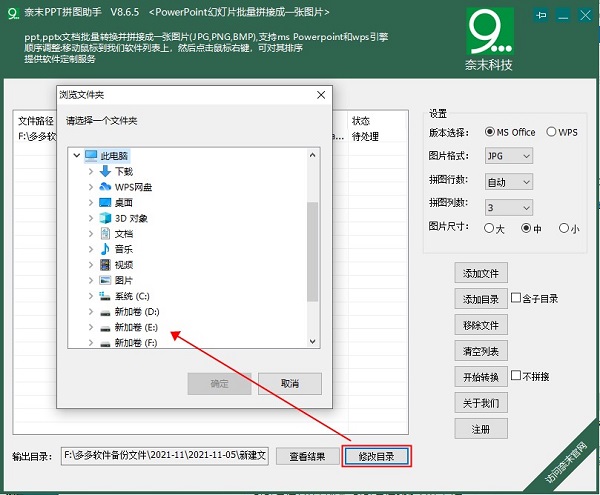Click the WPS网盘 cloud icon

tap(105, 187)
